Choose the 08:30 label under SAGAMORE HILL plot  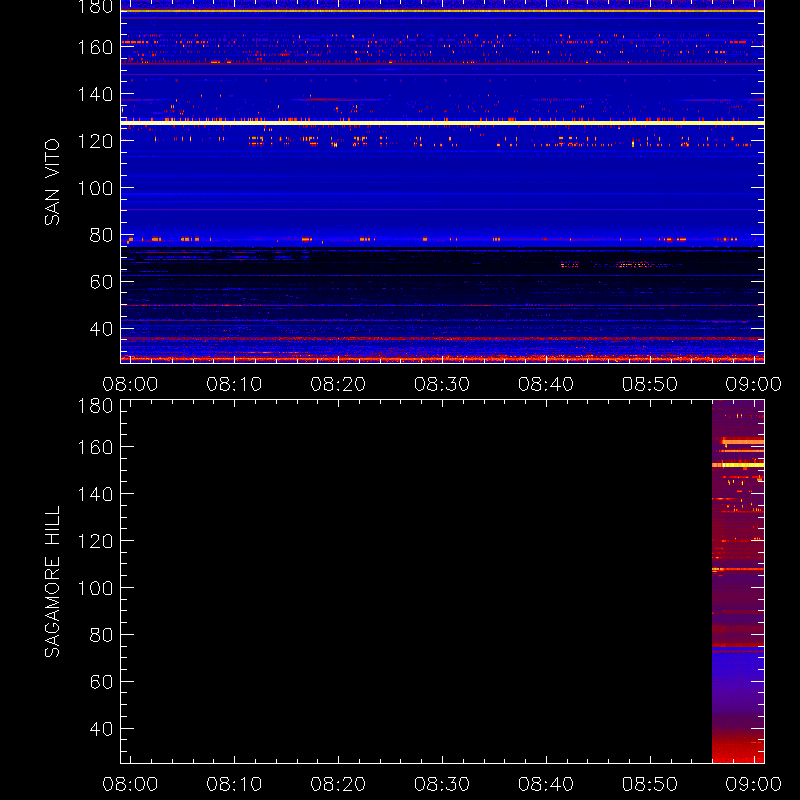442,784
